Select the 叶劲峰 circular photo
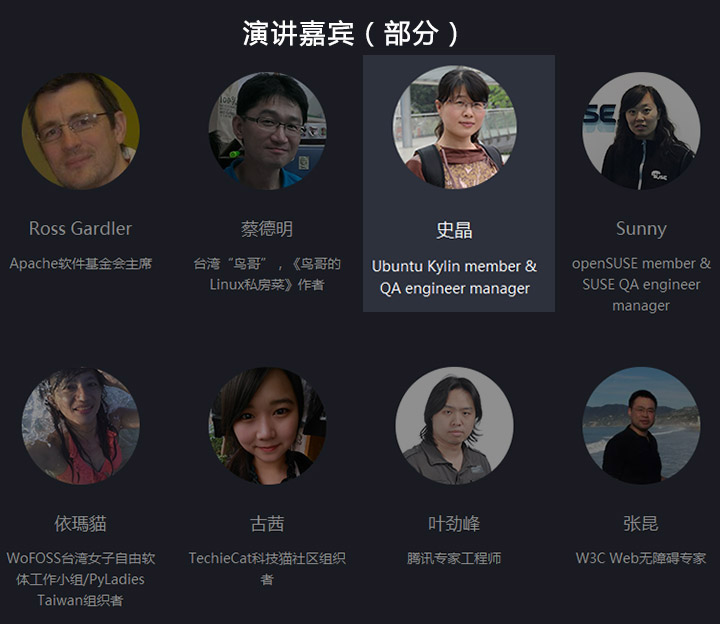720x624 pixels. (454, 426)
